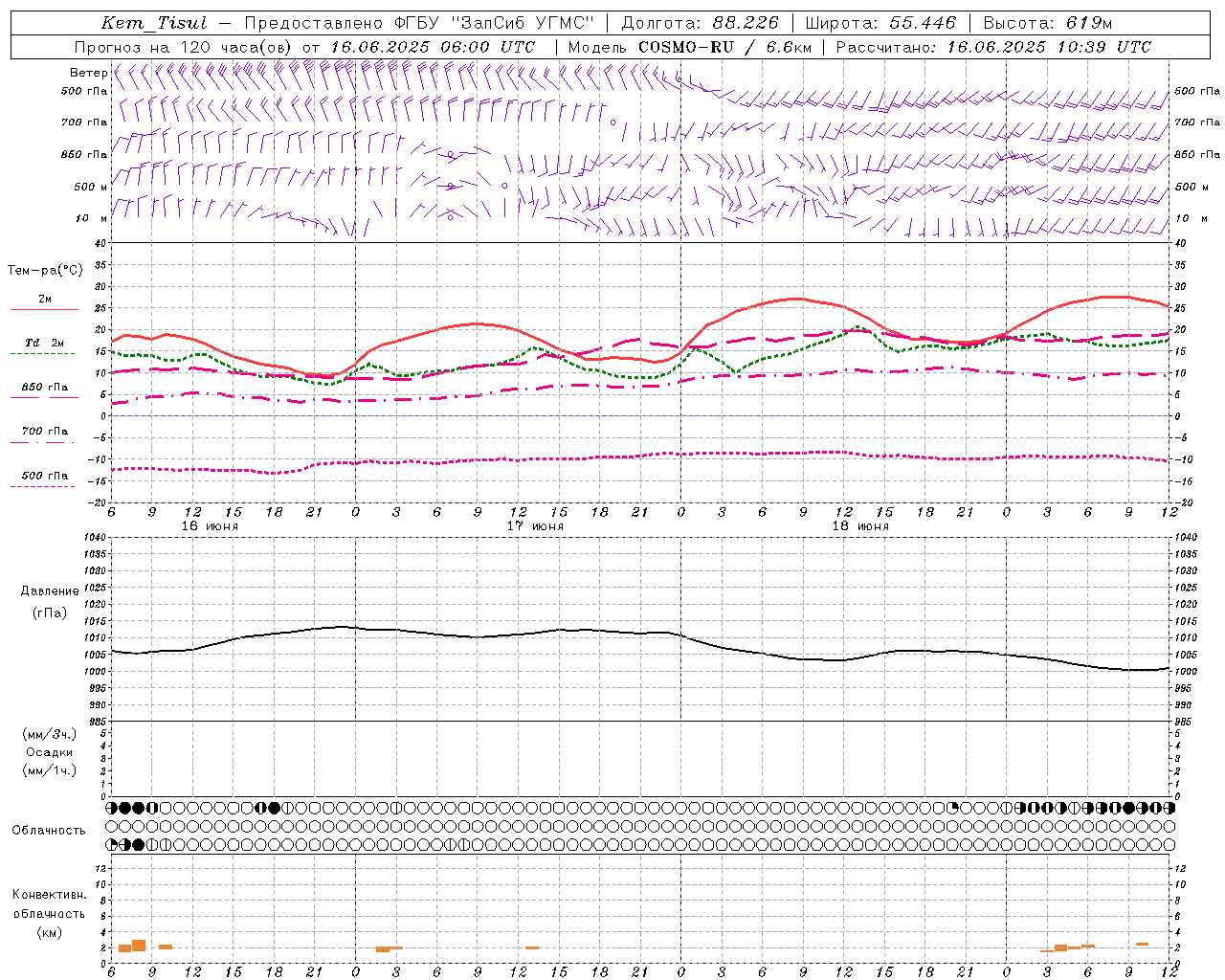Select the Широта: 55.446 latitude value

tap(880, 23)
